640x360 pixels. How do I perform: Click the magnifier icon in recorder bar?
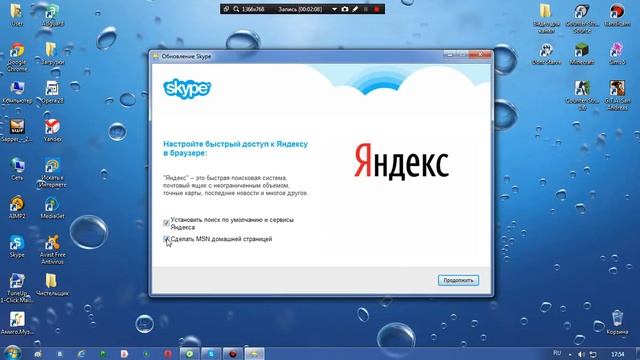[x=236, y=9]
